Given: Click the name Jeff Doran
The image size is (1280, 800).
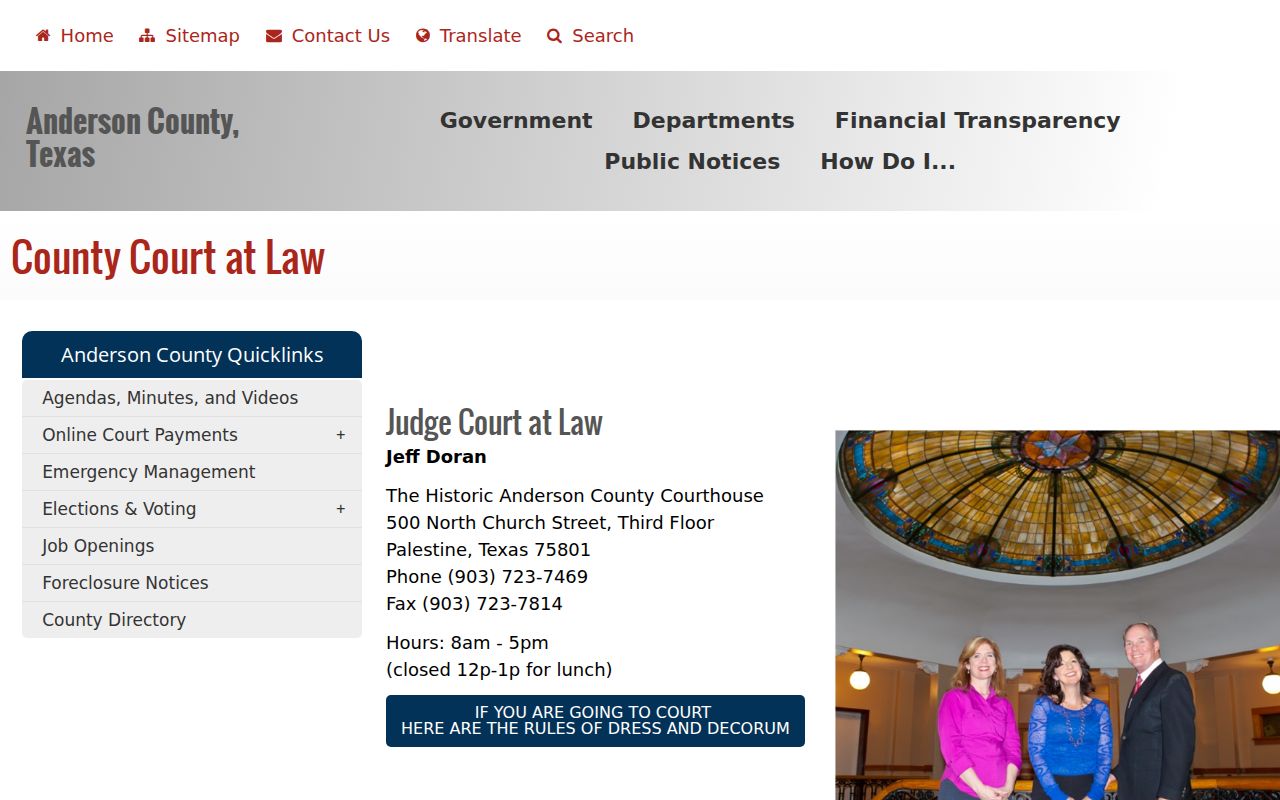Looking at the screenshot, I should tap(436, 457).
